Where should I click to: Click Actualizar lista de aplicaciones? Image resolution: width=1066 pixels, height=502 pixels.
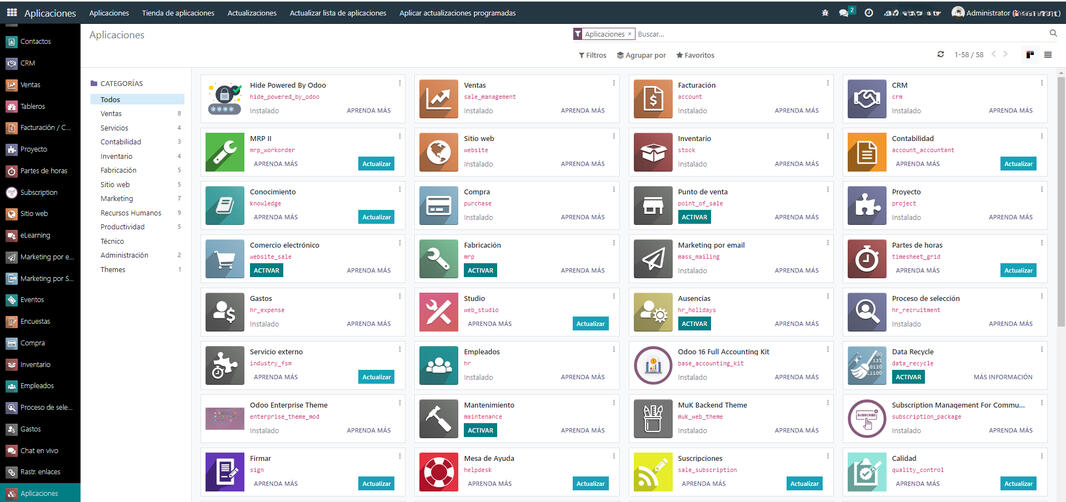tap(338, 13)
